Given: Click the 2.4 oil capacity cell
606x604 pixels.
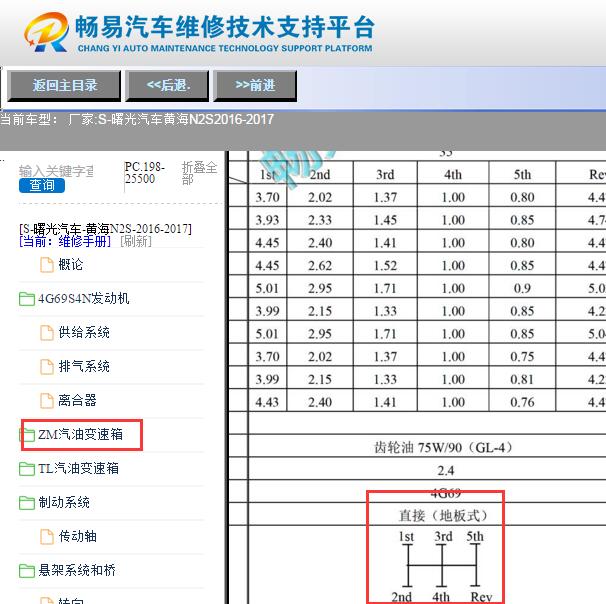Looking at the screenshot, I should tap(446, 471).
